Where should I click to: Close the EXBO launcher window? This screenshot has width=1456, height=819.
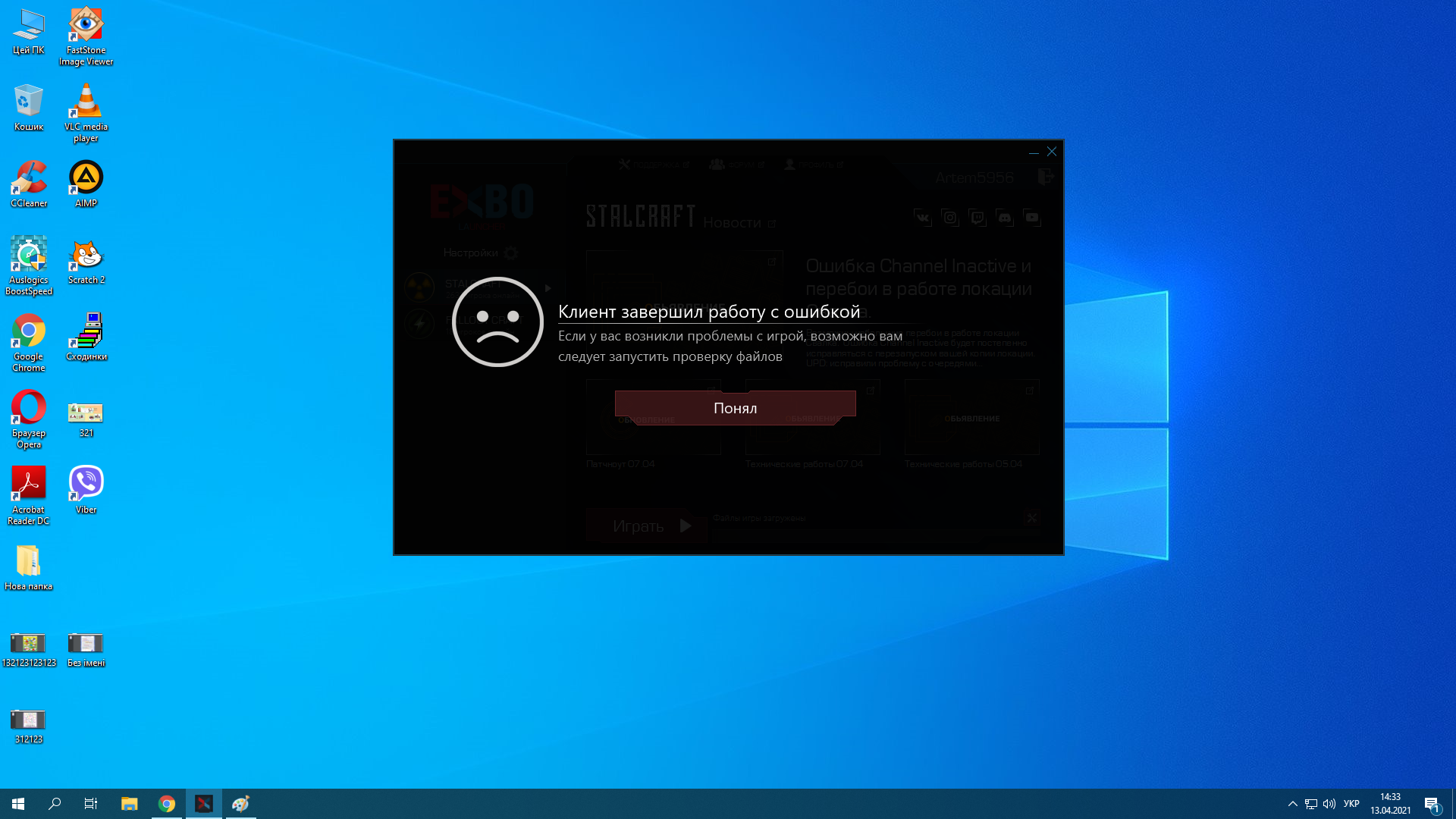(x=1052, y=152)
